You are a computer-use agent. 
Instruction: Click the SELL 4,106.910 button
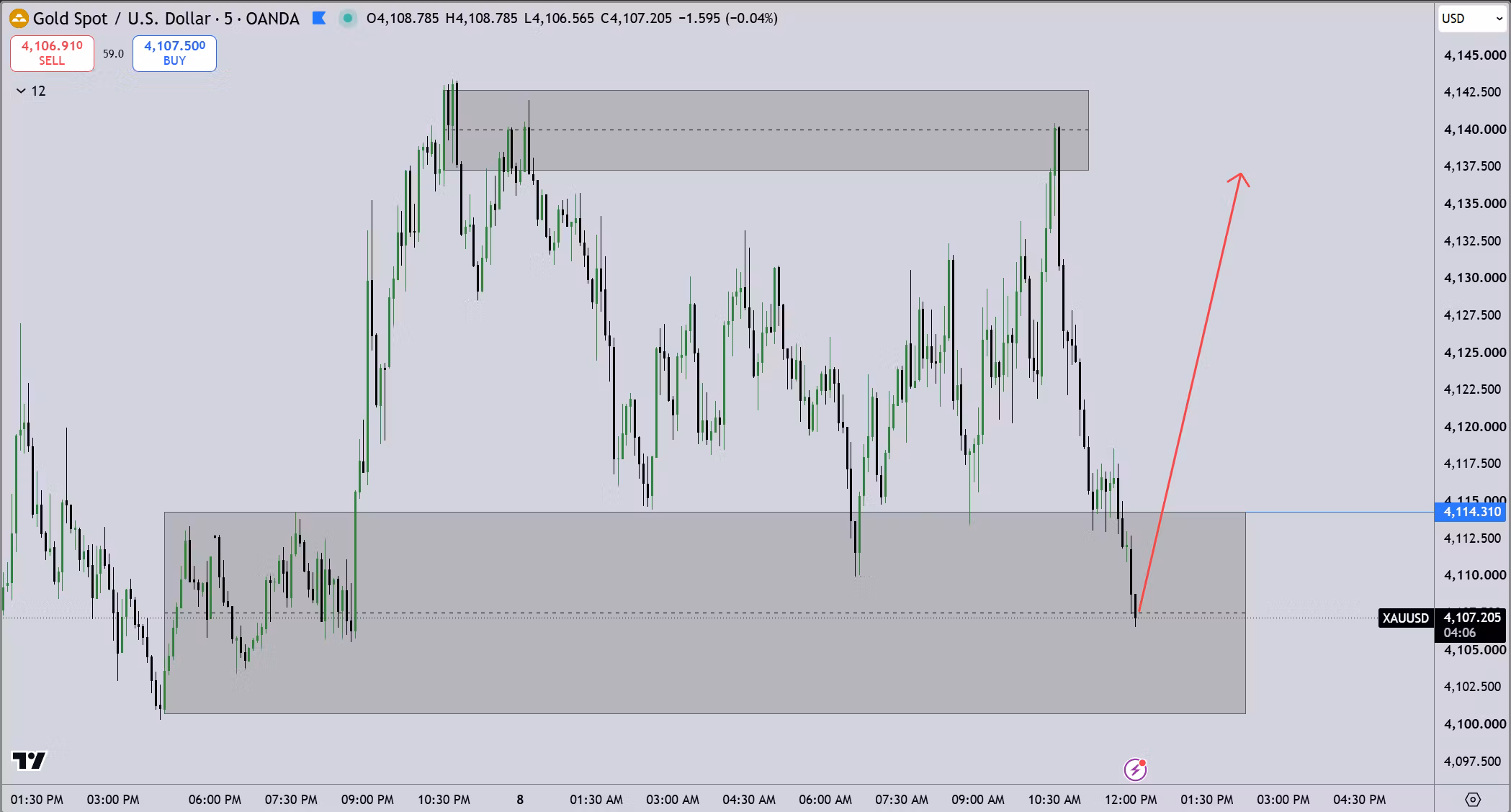(x=52, y=53)
